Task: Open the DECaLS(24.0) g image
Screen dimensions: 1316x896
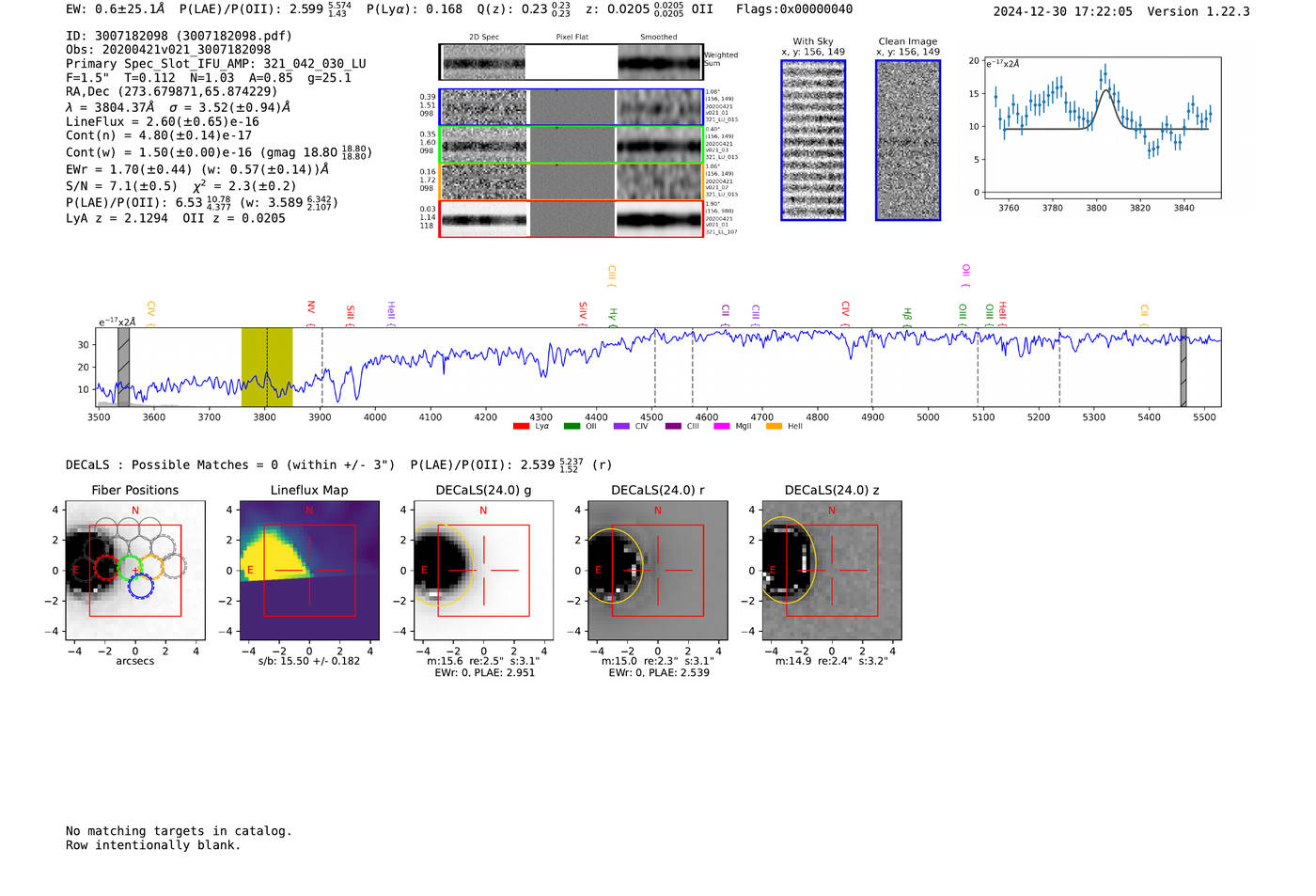Action: coord(483,571)
